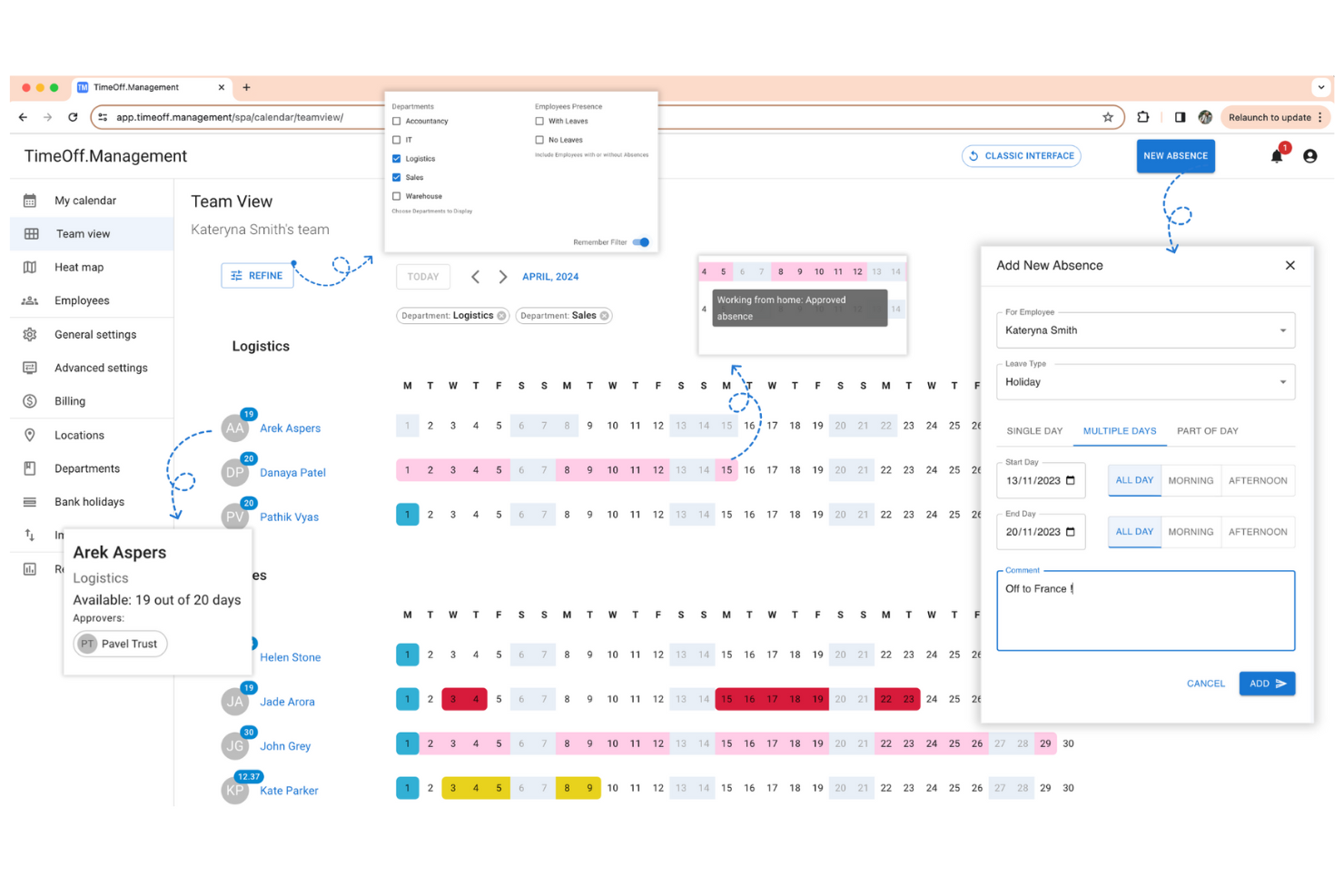Click CANCEL in Add New Absence

tap(1205, 684)
